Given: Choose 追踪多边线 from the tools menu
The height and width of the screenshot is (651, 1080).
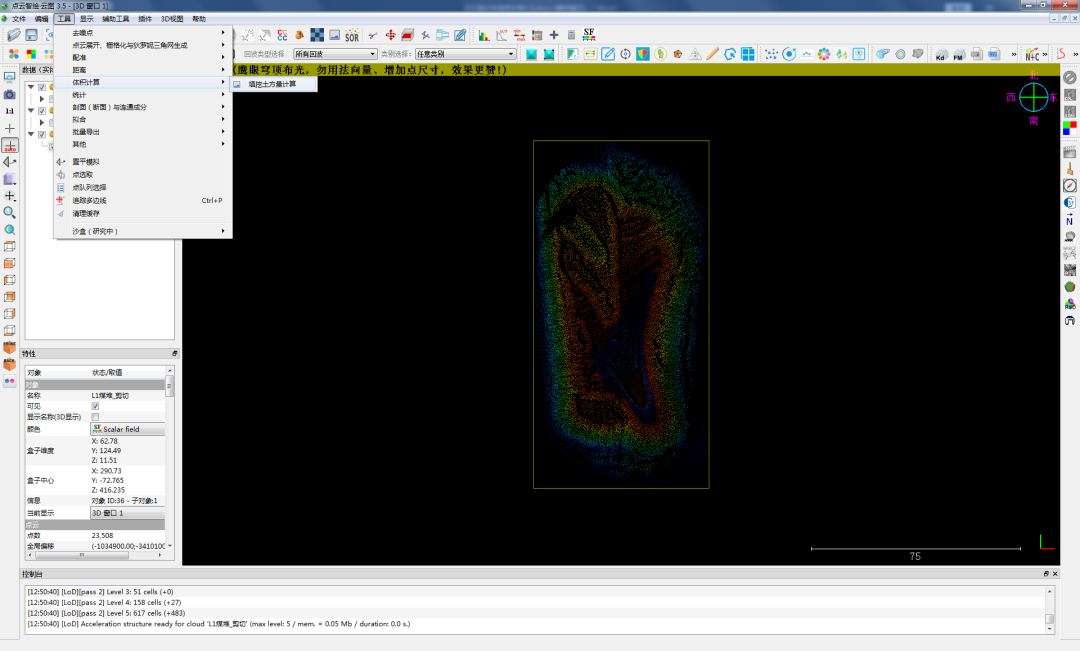Looking at the screenshot, I should [x=143, y=200].
